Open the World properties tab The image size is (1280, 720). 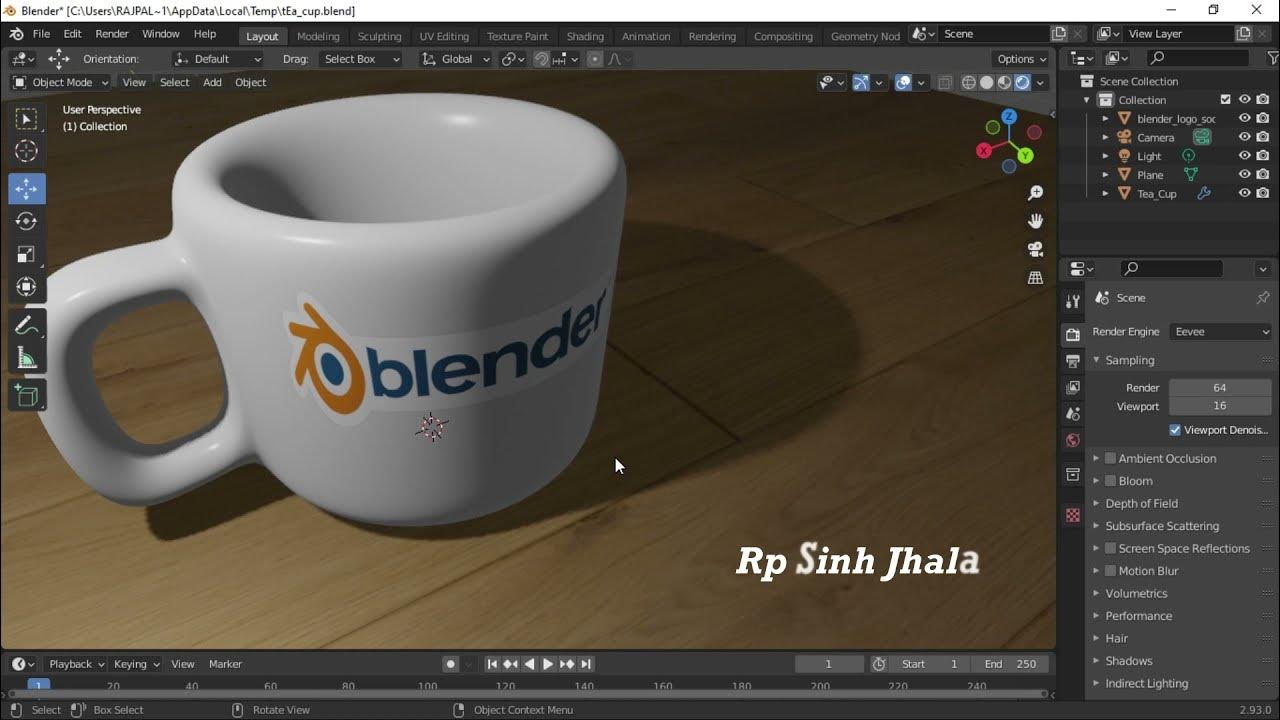pos(1073,440)
